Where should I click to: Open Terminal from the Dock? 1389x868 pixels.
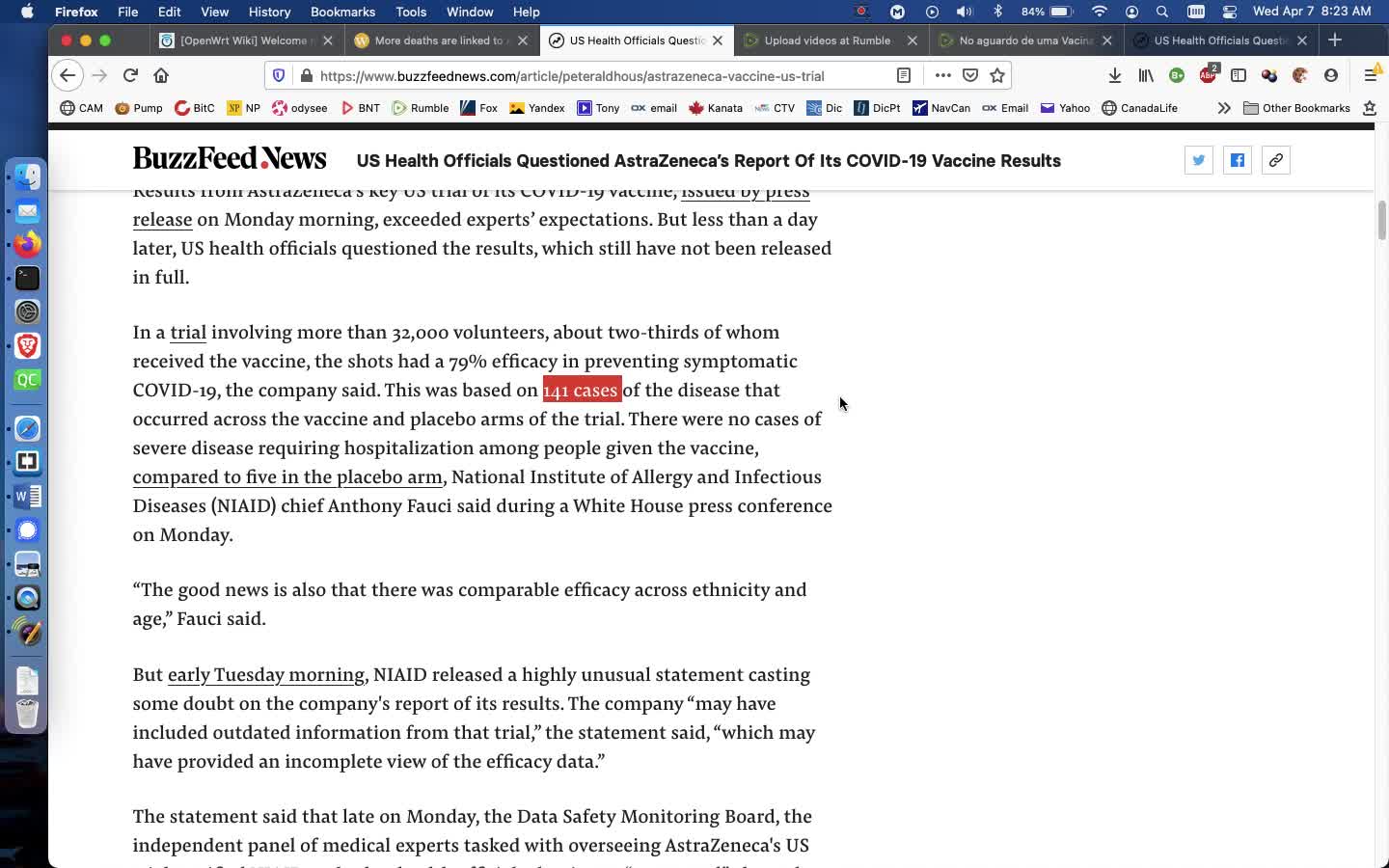pyautogui.click(x=27, y=278)
